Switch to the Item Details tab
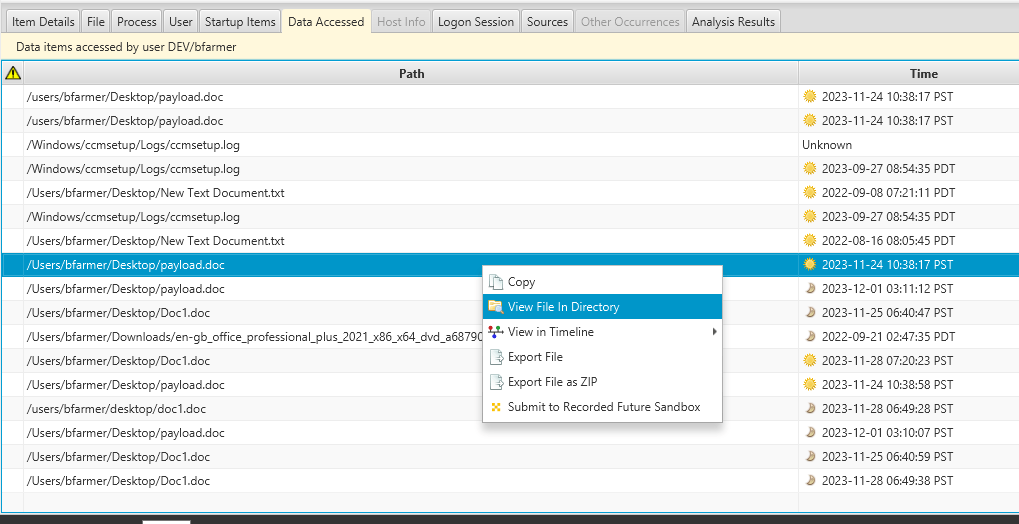Viewport: 1019px width, 524px height. pos(43,21)
